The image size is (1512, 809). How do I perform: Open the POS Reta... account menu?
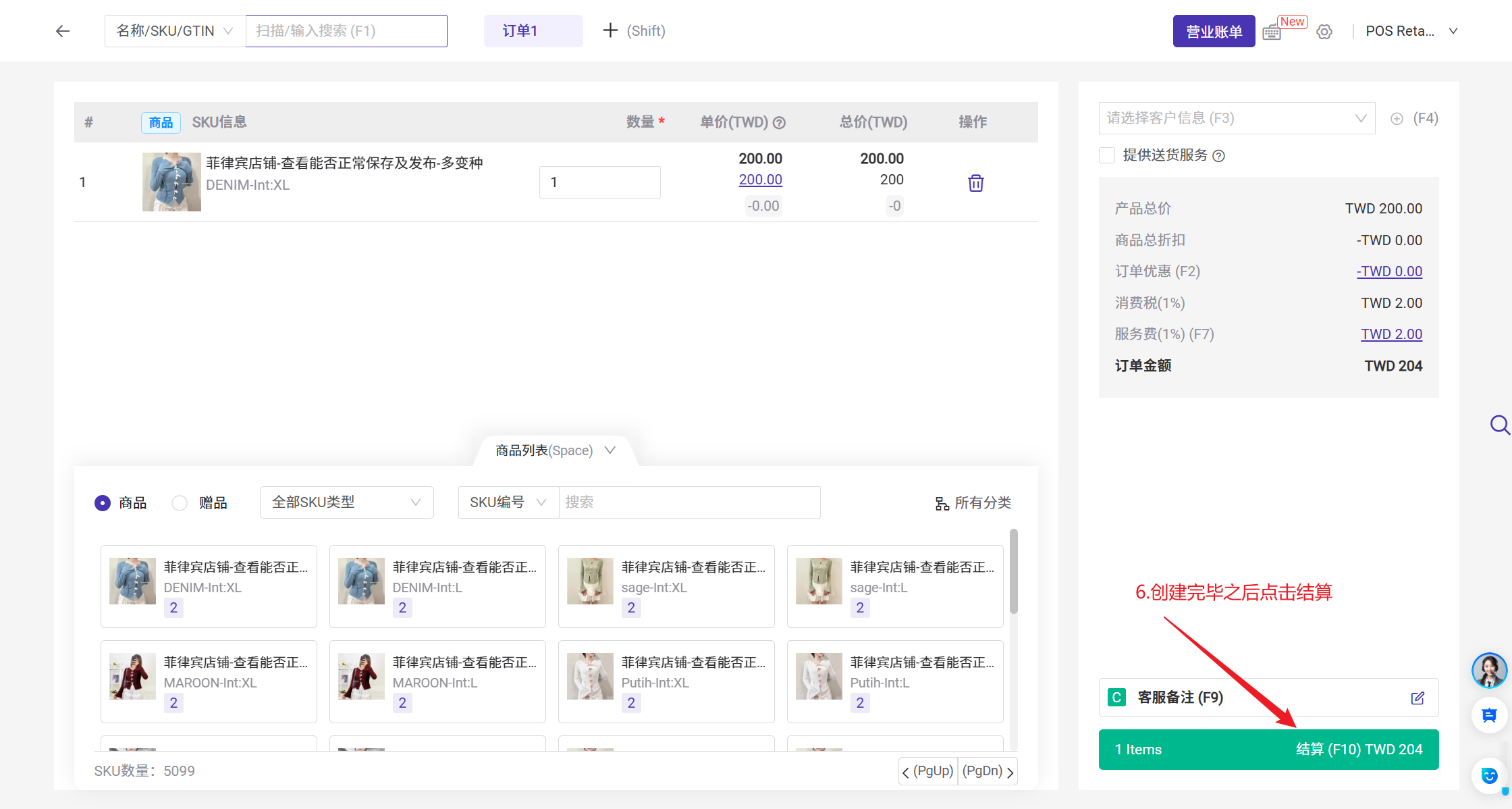[x=1411, y=31]
